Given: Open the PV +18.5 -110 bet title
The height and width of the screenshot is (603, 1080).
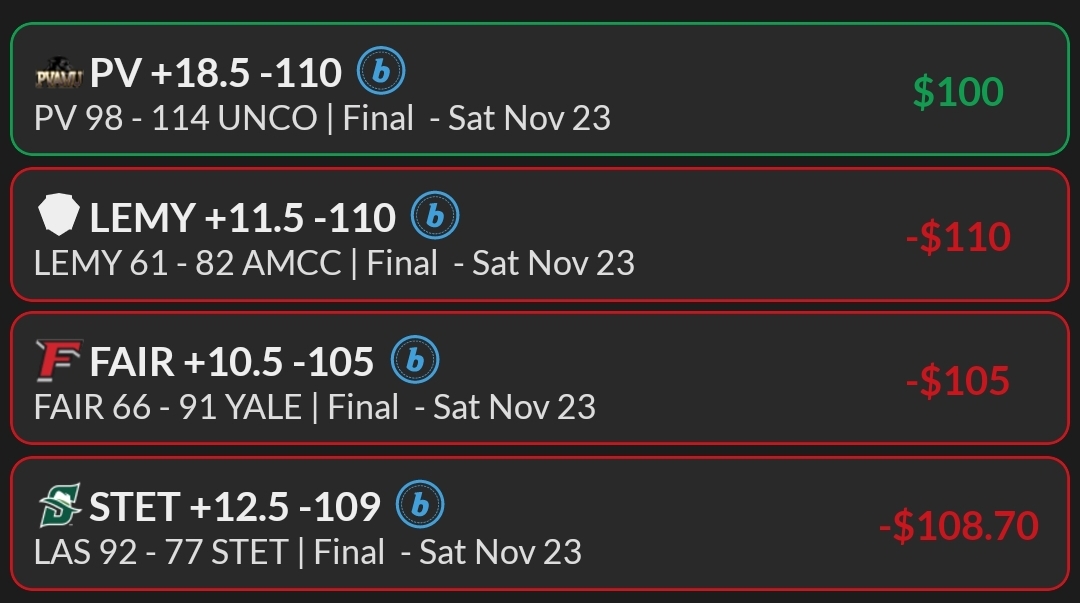Looking at the screenshot, I should pyautogui.click(x=215, y=73).
